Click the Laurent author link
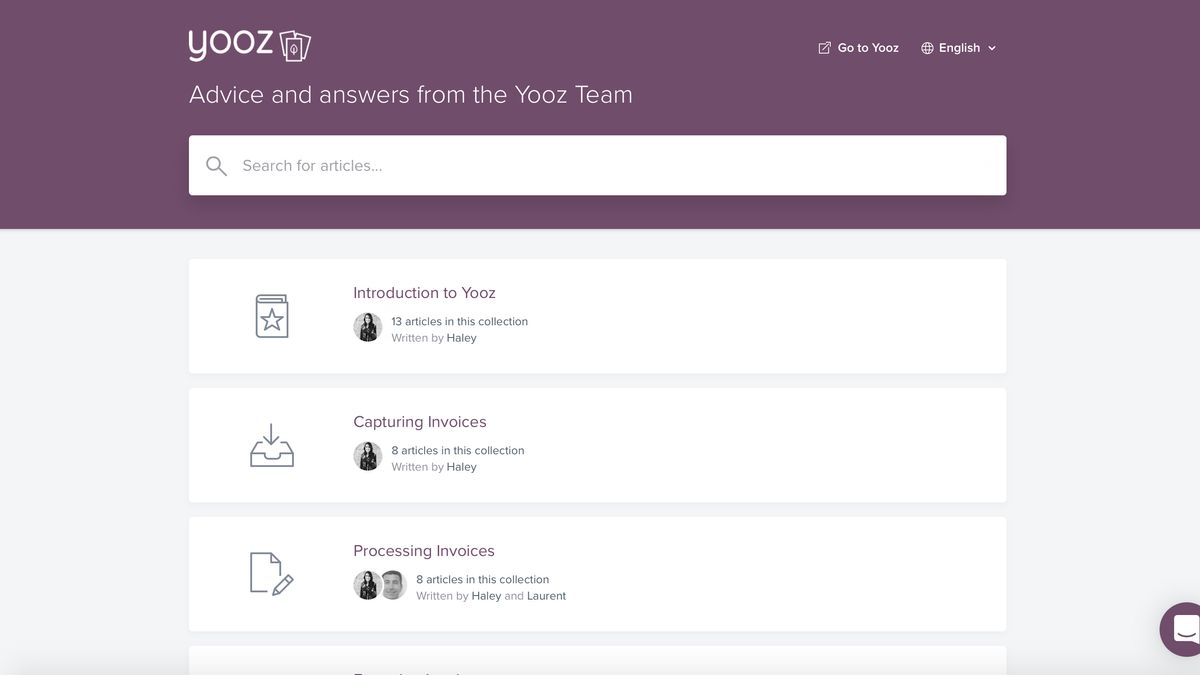The width and height of the screenshot is (1200, 675). tap(546, 595)
